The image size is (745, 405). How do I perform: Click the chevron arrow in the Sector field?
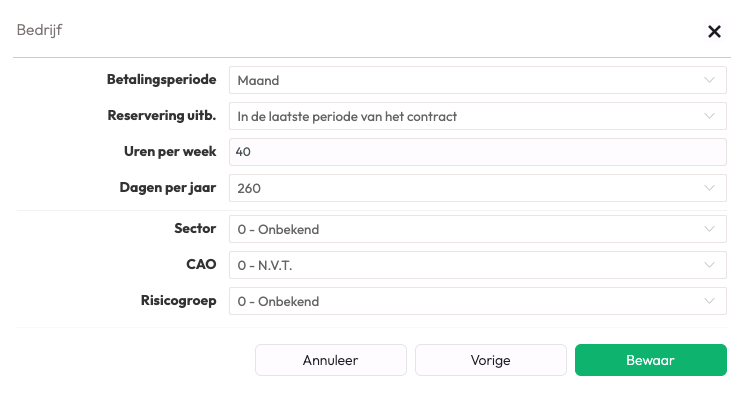709,229
